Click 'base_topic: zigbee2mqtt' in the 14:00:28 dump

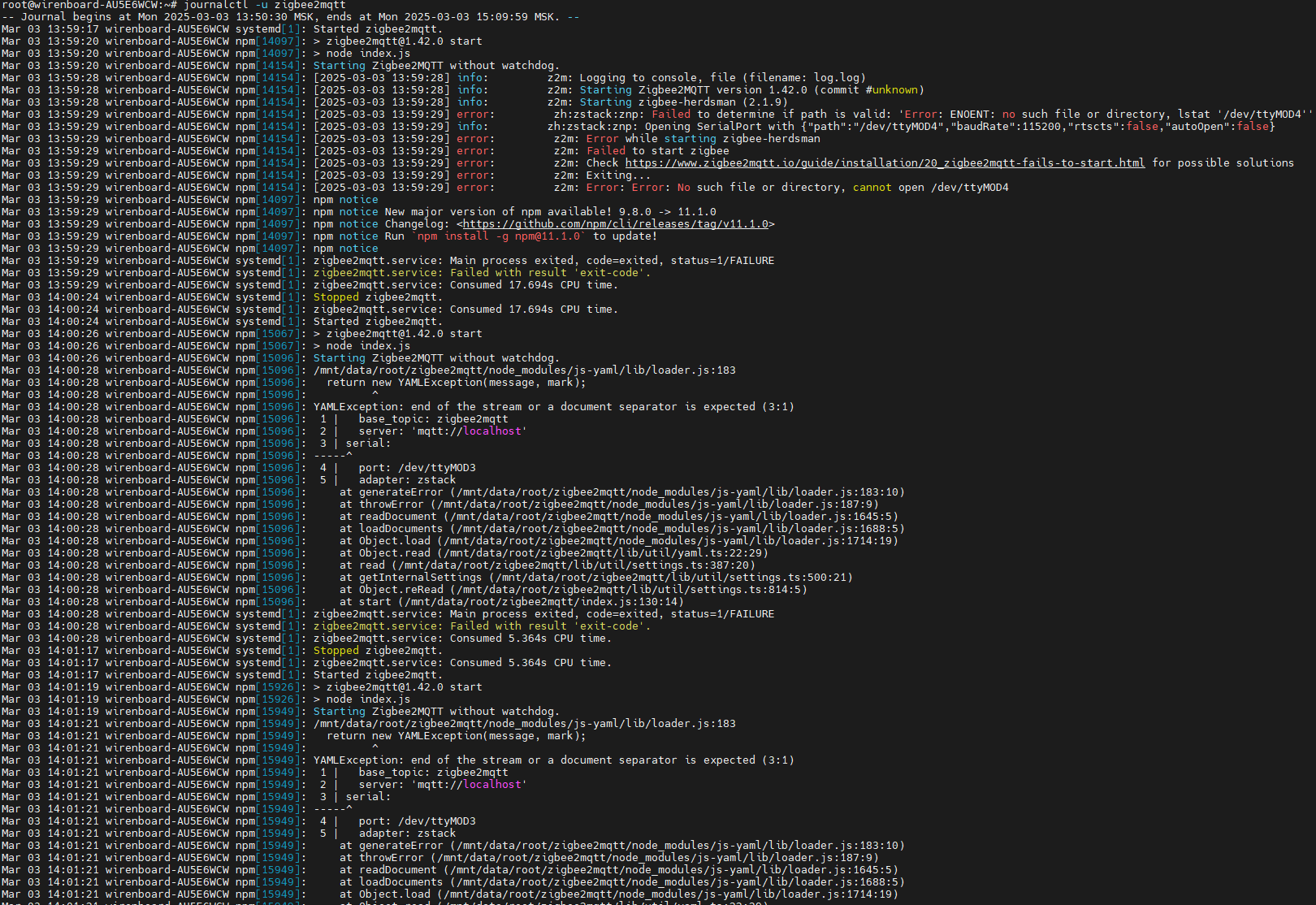434,419
